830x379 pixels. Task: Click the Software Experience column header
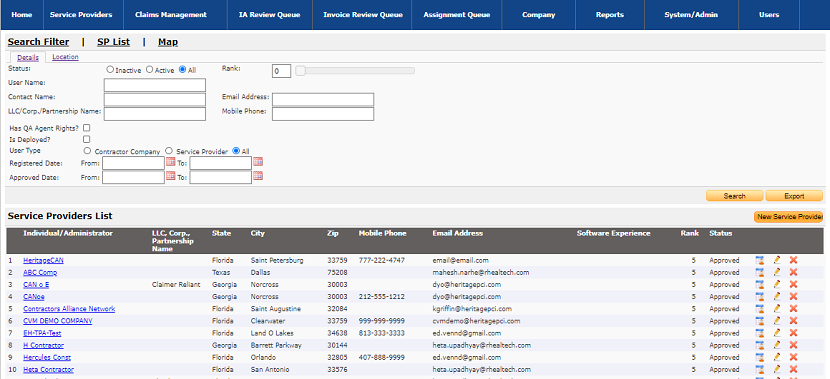[x=614, y=233]
